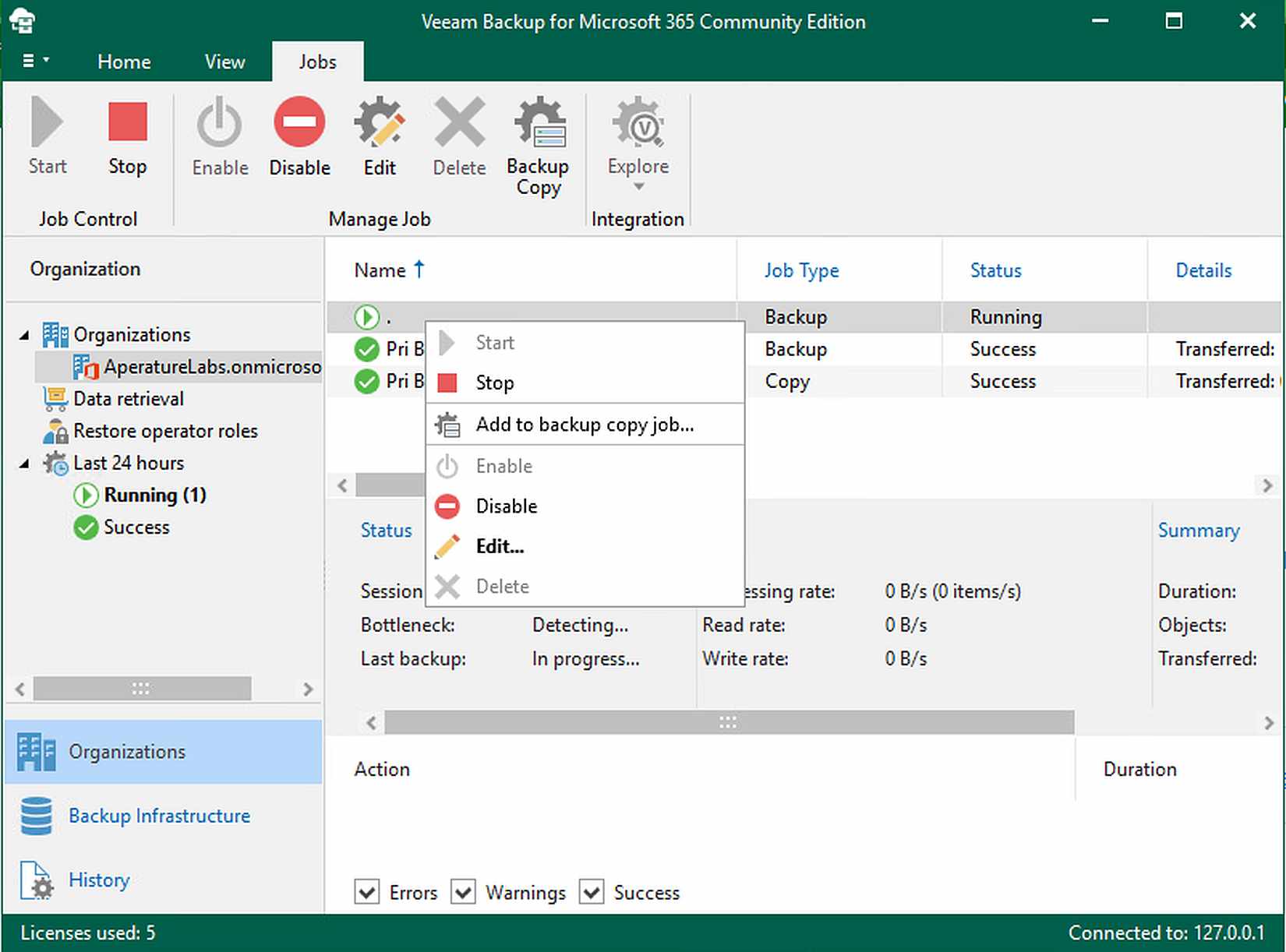
Task: Toggle the Warnings checkbox
Action: point(463,891)
